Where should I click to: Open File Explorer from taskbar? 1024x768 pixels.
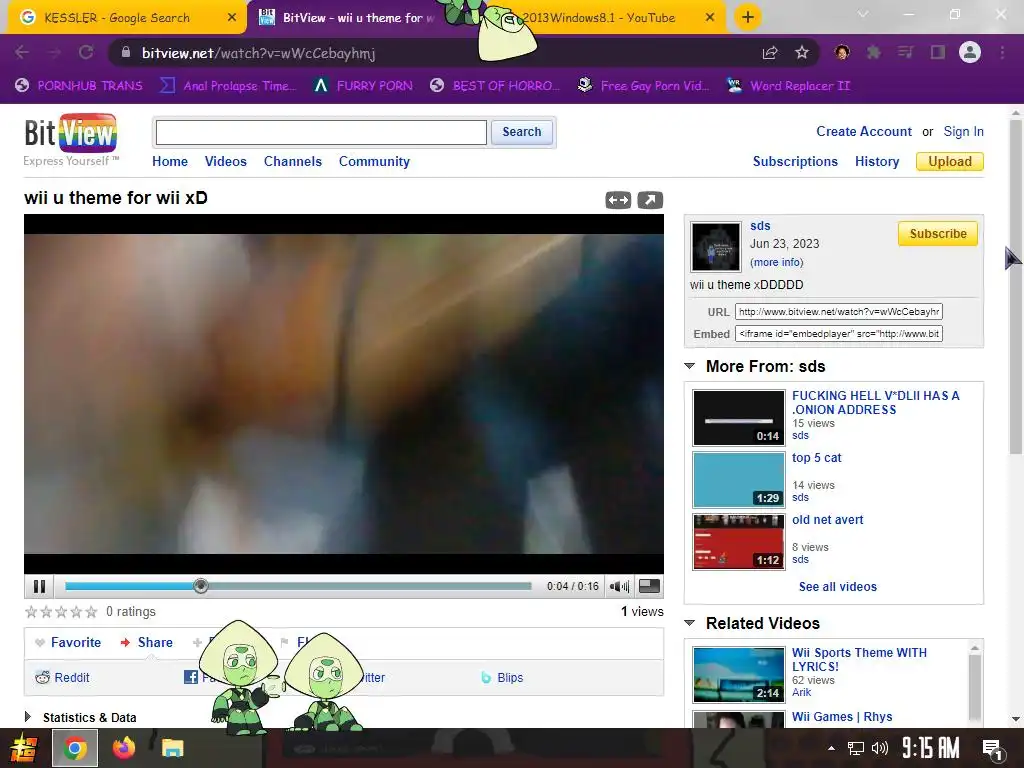(172, 748)
